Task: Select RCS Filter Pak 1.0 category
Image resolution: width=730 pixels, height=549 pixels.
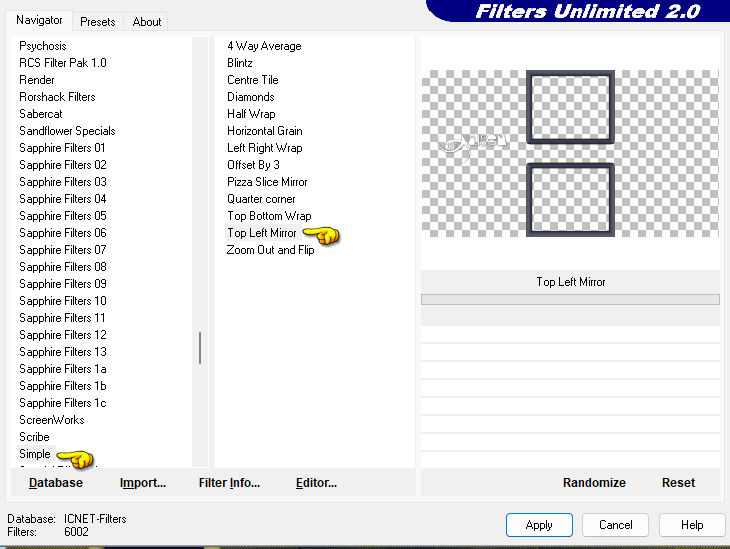Action: [x=63, y=63]
